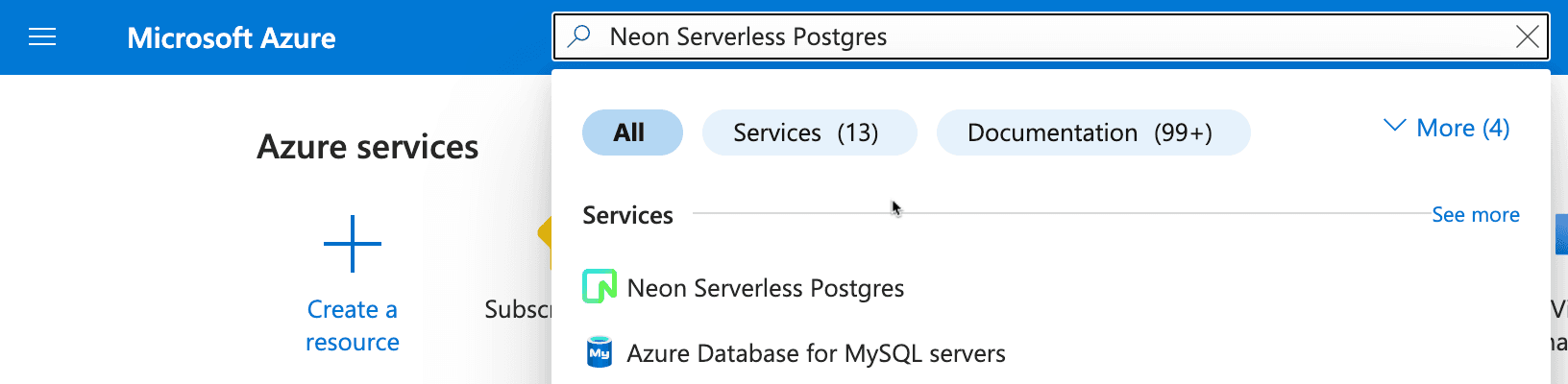Image resolution: width=1568 pixels, height=384 pixels.
Task: Click the plus icon above Create a resource
Action: 353,244
